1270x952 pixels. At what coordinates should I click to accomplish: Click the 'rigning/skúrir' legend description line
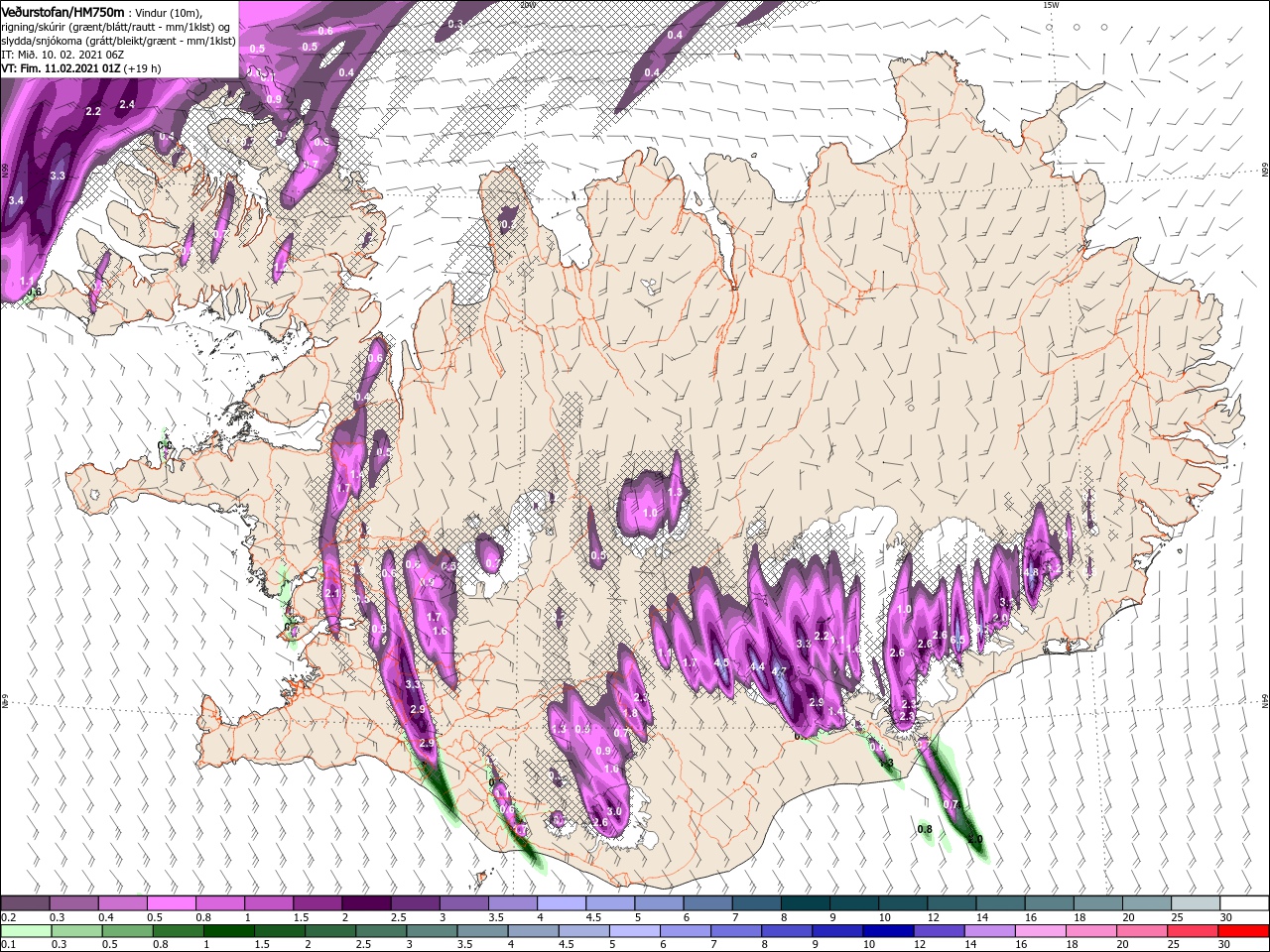pos(116,28)
